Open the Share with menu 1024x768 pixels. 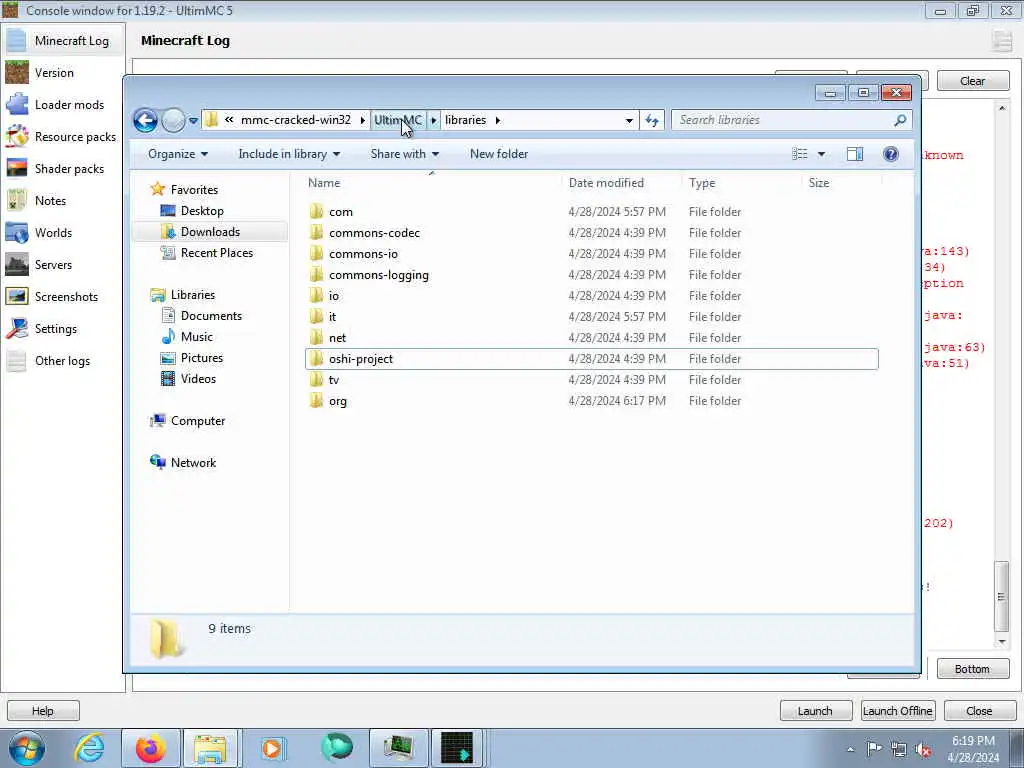tap(405, 154)
